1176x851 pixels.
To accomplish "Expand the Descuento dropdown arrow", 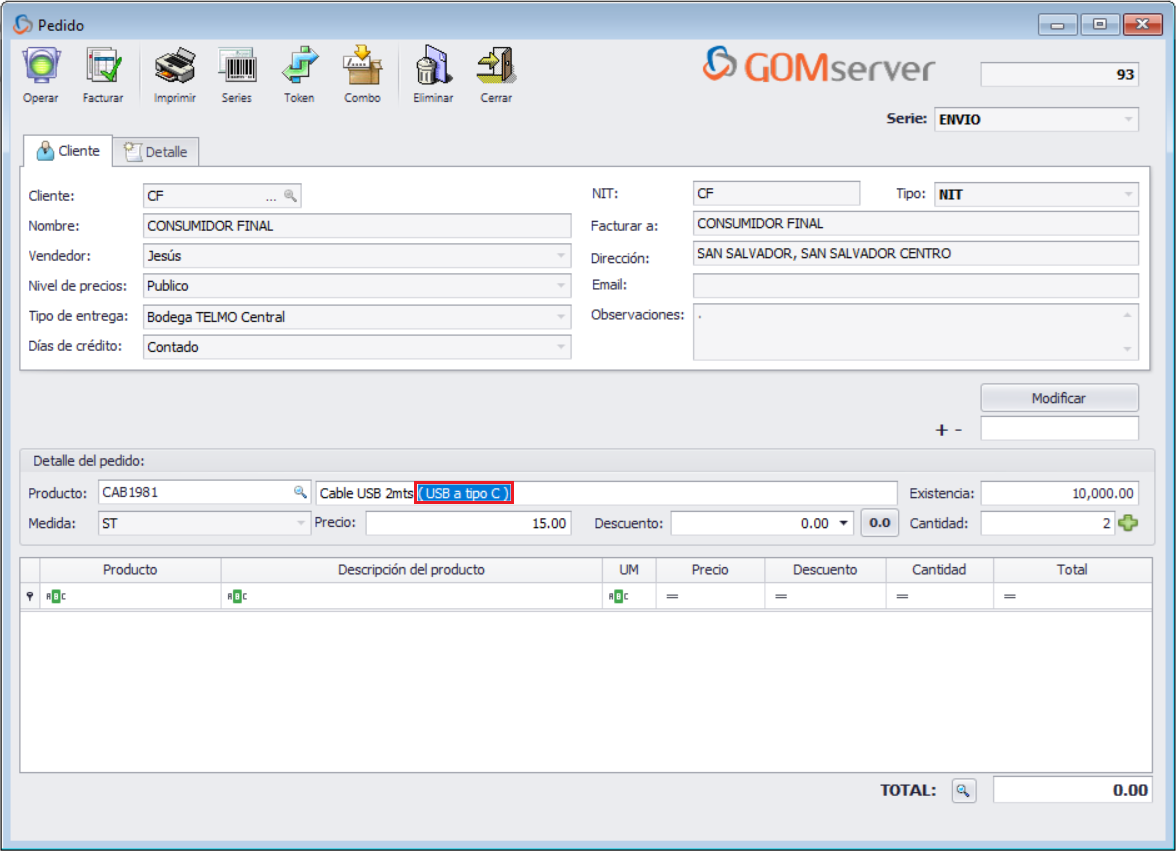I will pos(841,522).
